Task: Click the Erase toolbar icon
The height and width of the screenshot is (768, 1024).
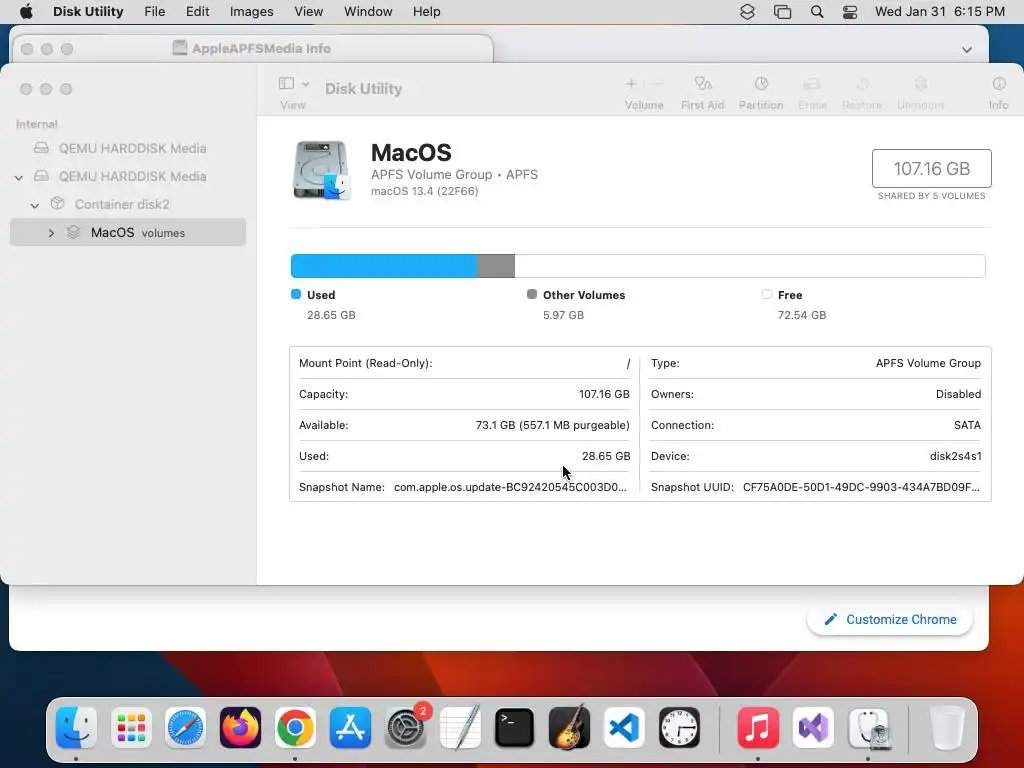Action: pos(812,84)
